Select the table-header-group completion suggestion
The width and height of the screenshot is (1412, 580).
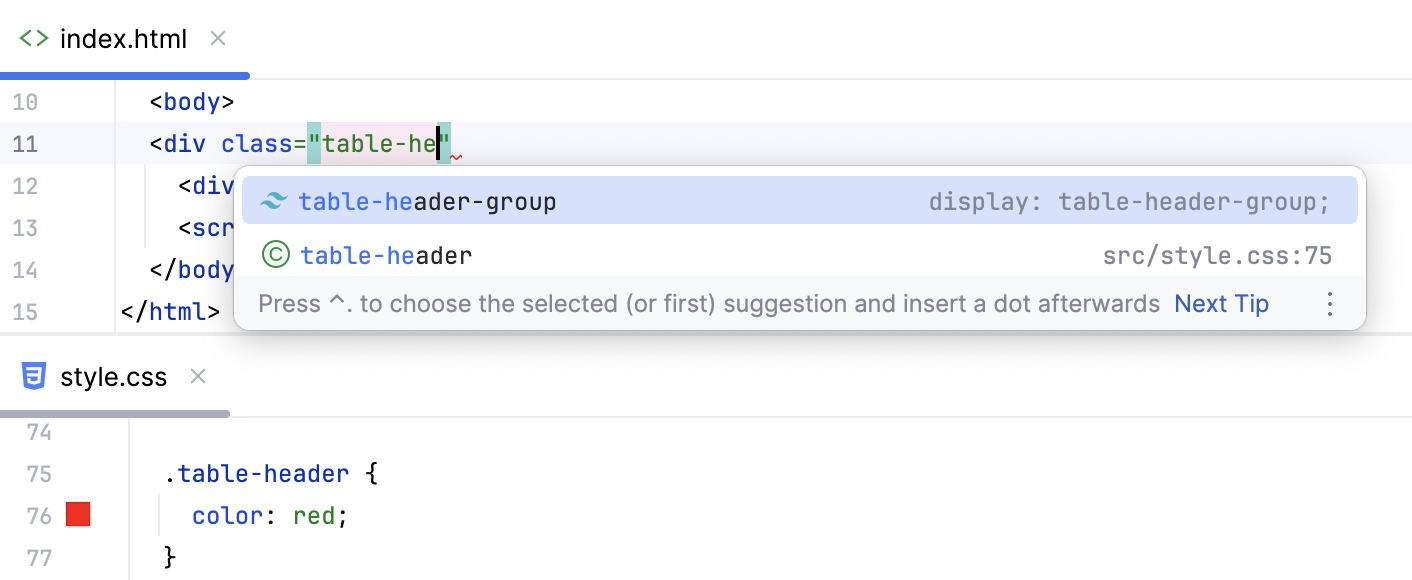pyautogui.click(x=428, y=201)
